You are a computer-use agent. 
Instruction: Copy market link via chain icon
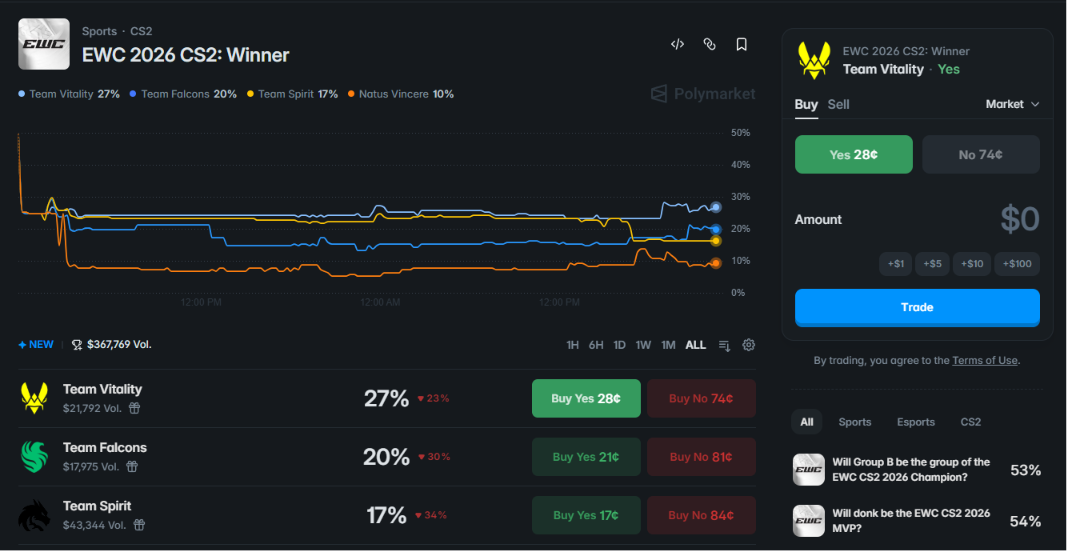(709, 45)
